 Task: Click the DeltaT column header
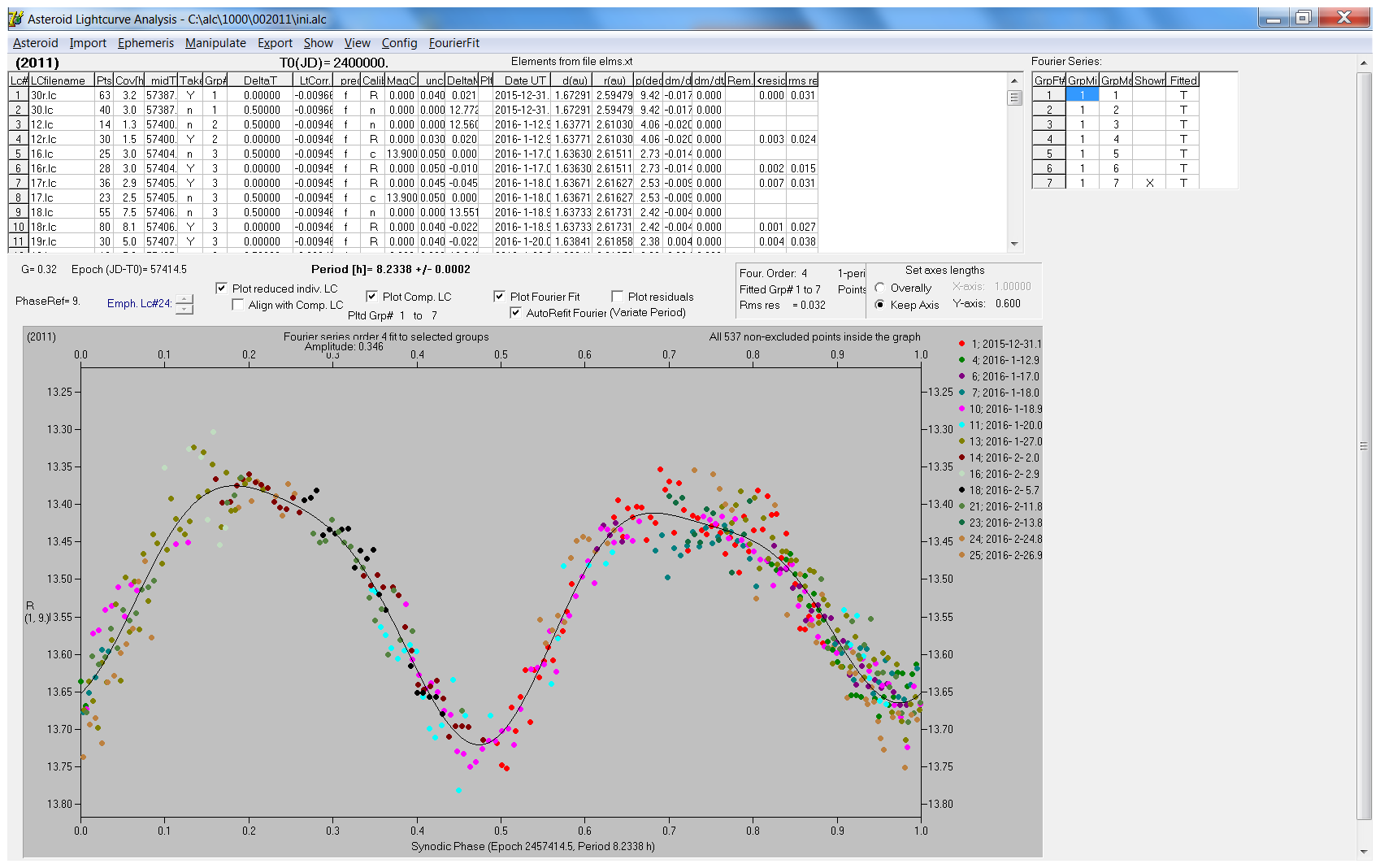pyautogui.click(x=260, y=80)
